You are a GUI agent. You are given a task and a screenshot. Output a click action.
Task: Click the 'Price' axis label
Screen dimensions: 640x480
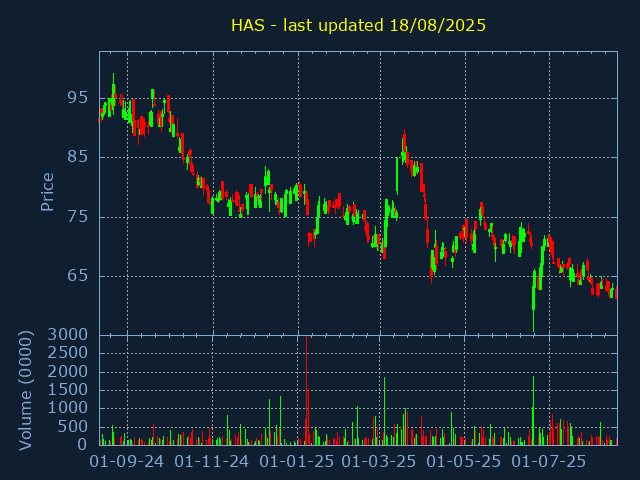47,192
